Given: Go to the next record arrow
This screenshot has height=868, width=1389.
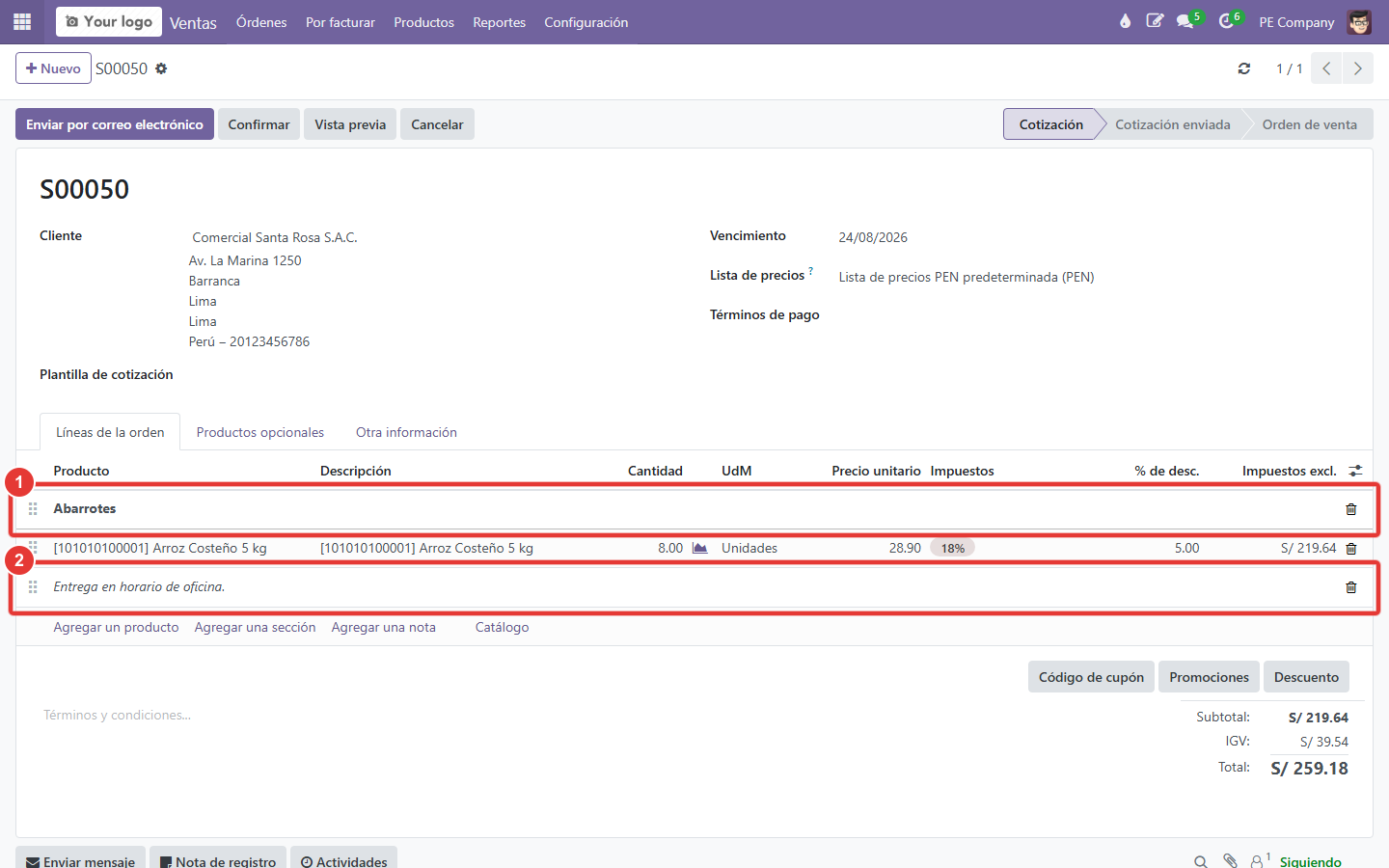Looking at the screenshot, I should [1357, 68].
